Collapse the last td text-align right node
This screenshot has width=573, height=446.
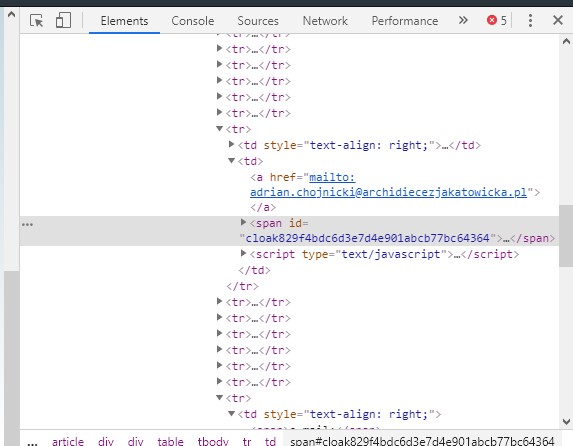(231, 413)
